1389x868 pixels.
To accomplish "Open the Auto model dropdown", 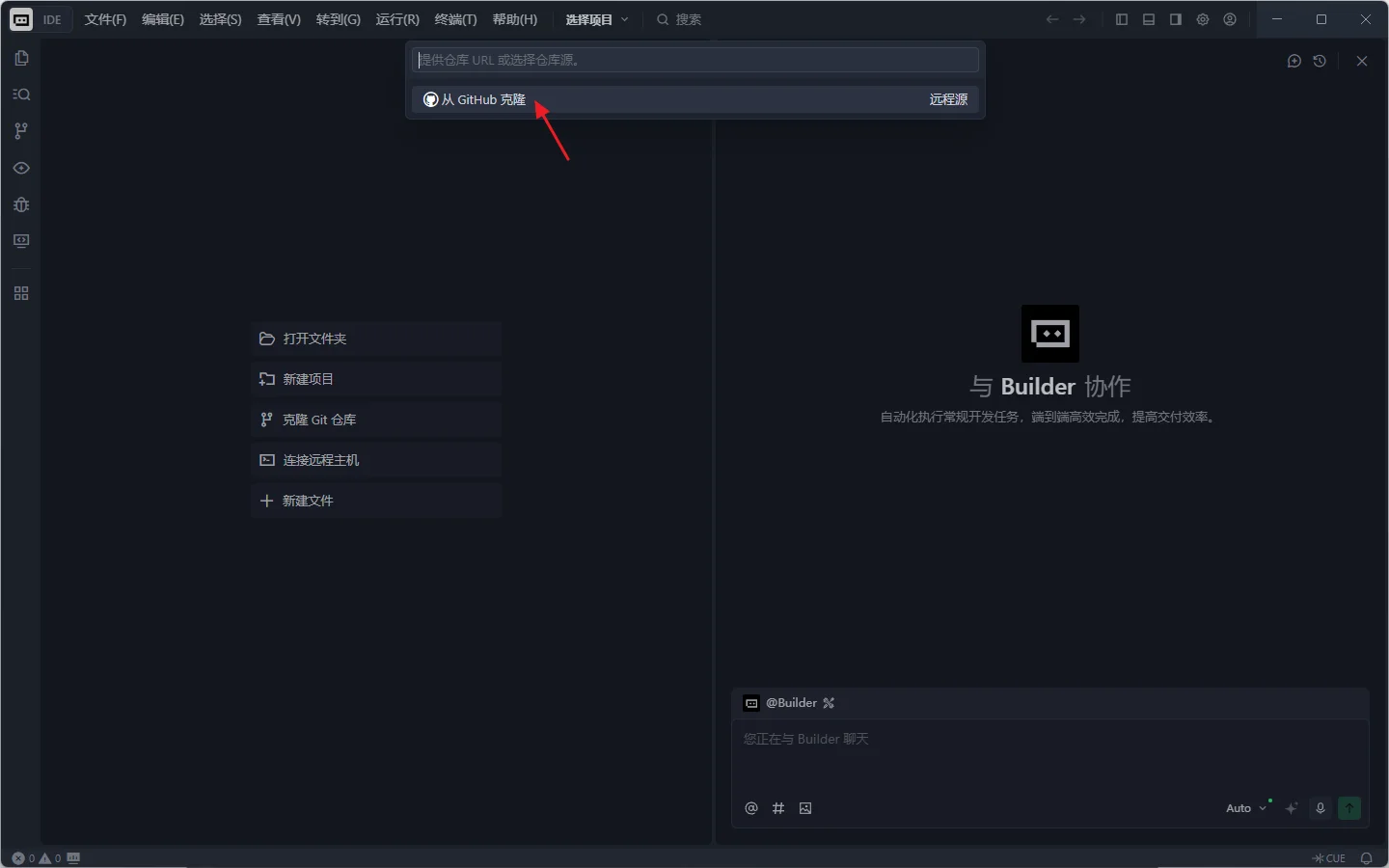I will (1244, 808).
